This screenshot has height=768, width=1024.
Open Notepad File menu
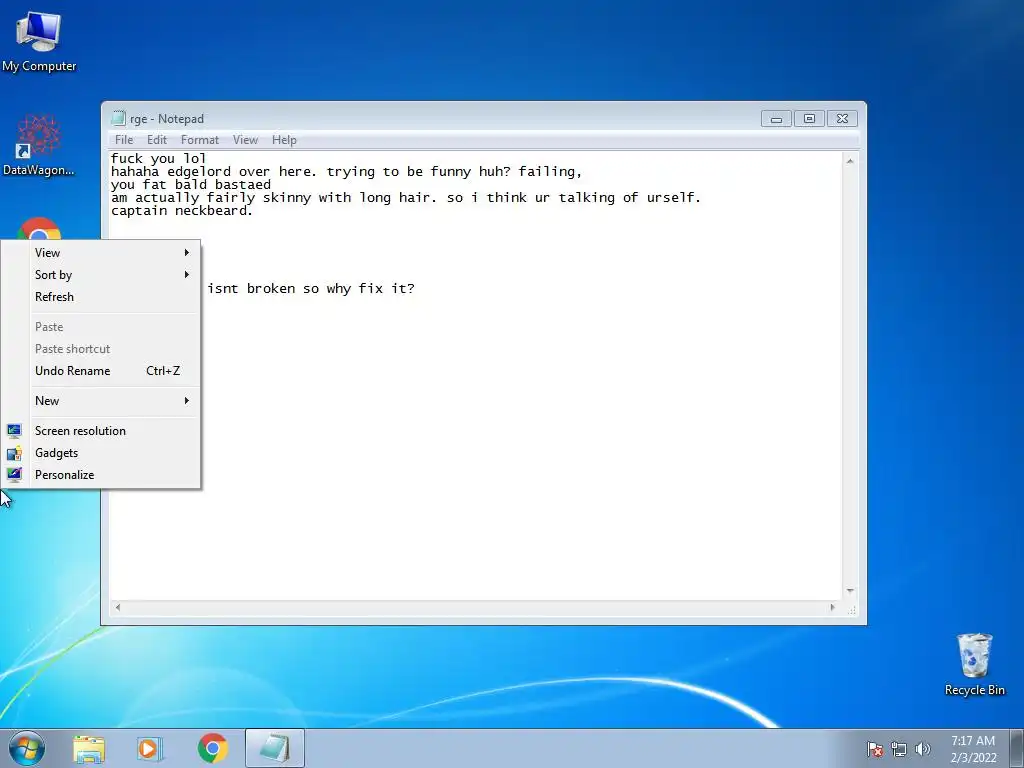123,140
